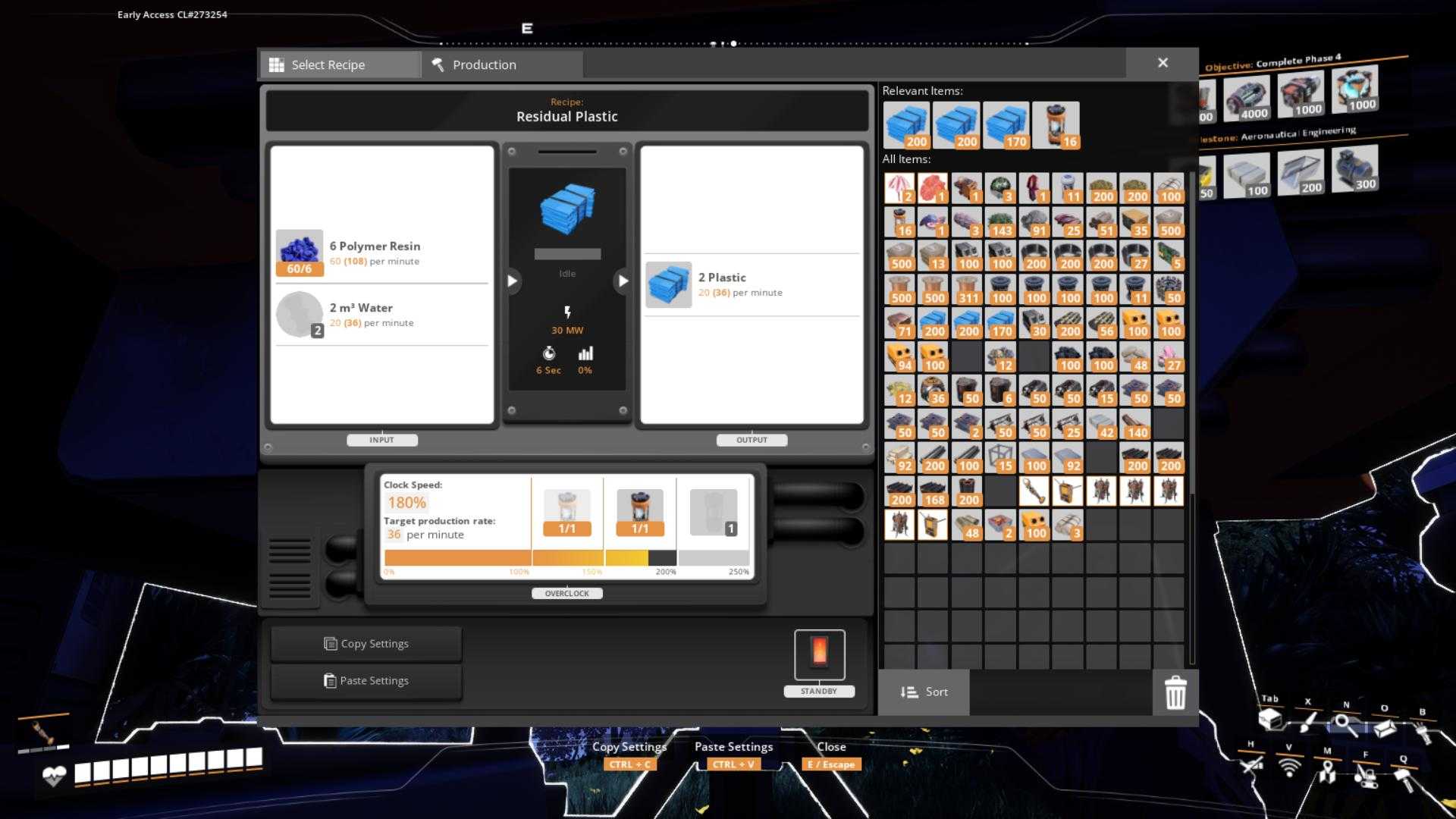Sort the inventory with the Sort button
Screen dimensions: 1456x819
click(x=924, y=692)
